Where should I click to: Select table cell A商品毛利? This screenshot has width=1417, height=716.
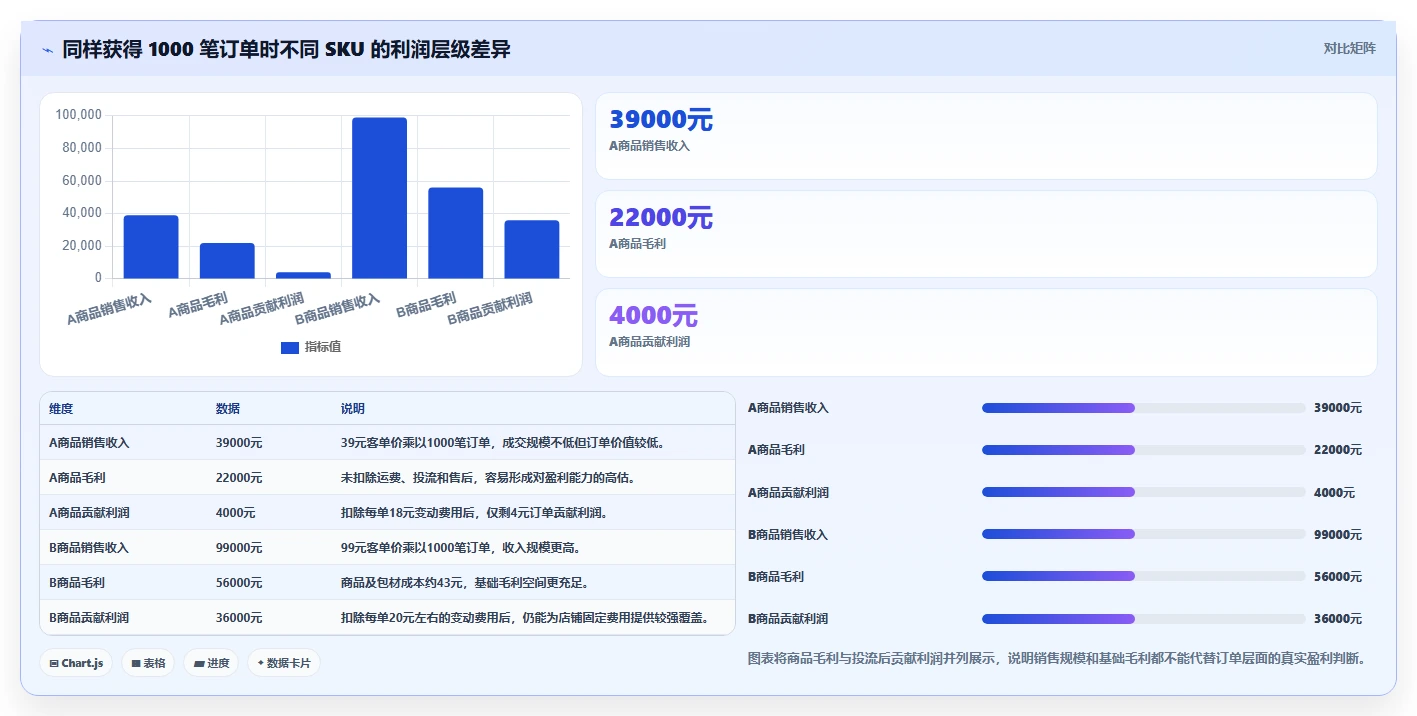(x=77, y=477)
